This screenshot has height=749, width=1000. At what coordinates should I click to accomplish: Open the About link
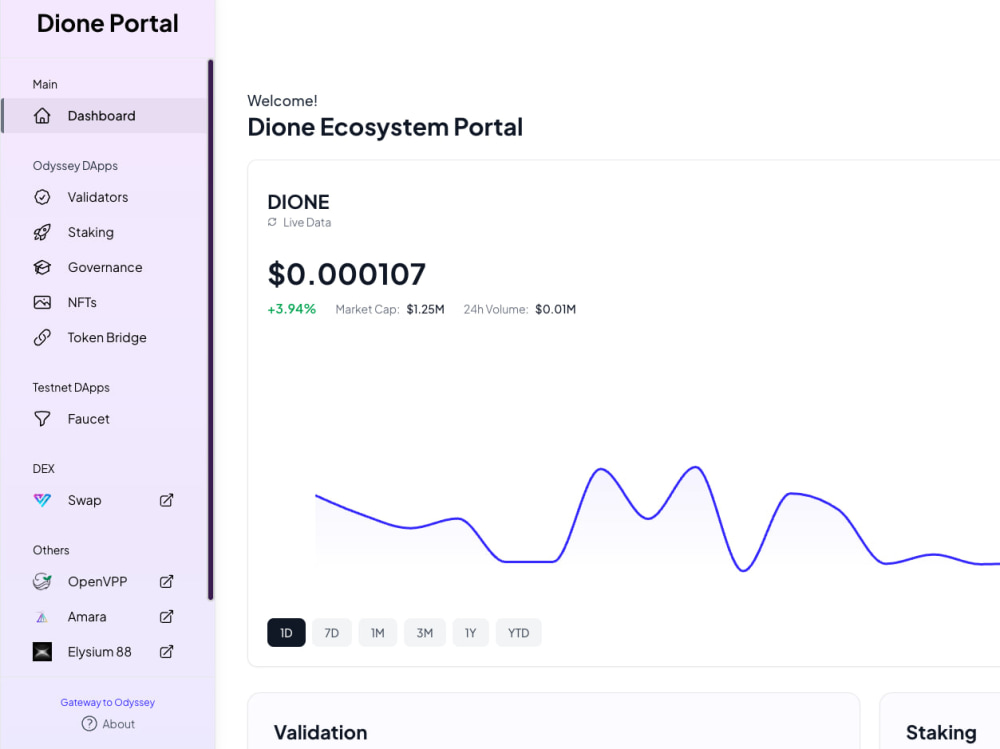click(x=108, y=724)
